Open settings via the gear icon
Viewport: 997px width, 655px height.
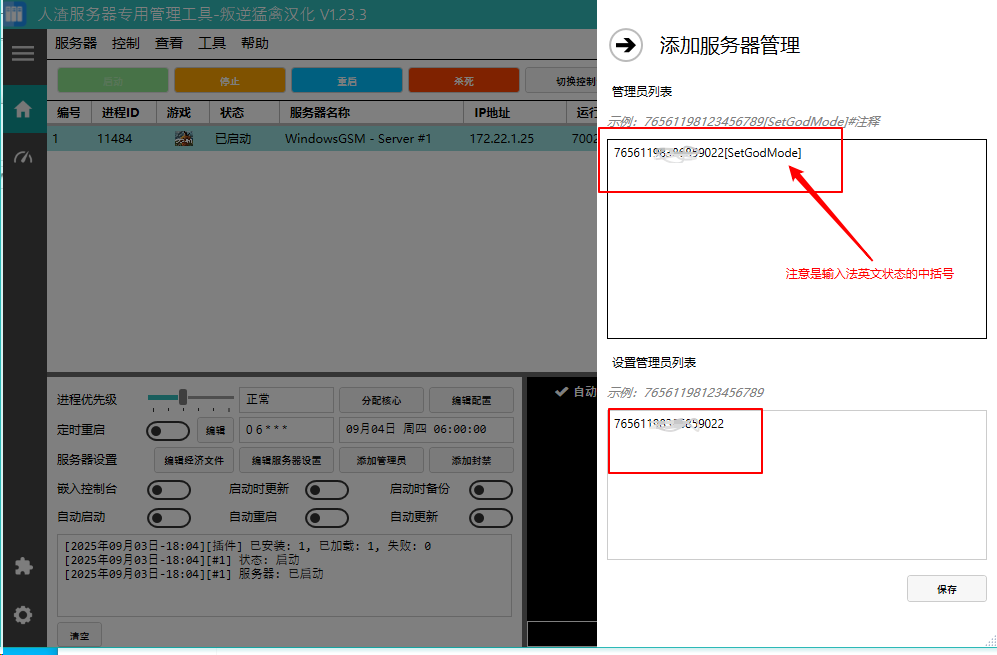point(22,615)
